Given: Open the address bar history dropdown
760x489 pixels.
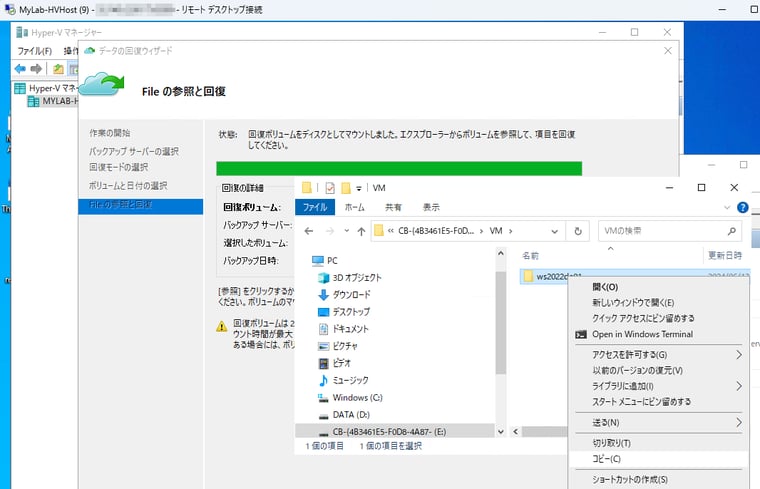Looking at the screenshot, I should pyautogui.click(x=554, y=232).
